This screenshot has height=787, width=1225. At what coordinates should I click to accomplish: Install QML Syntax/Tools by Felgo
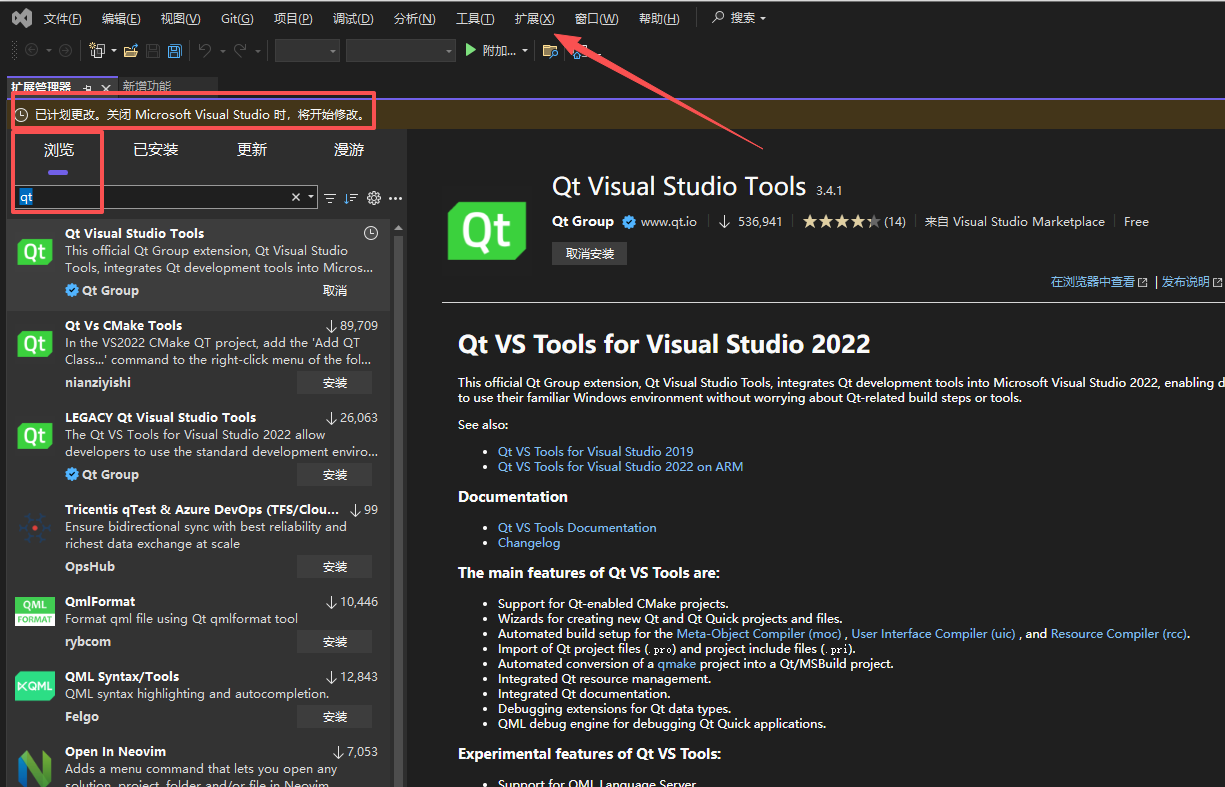[335, 717]
